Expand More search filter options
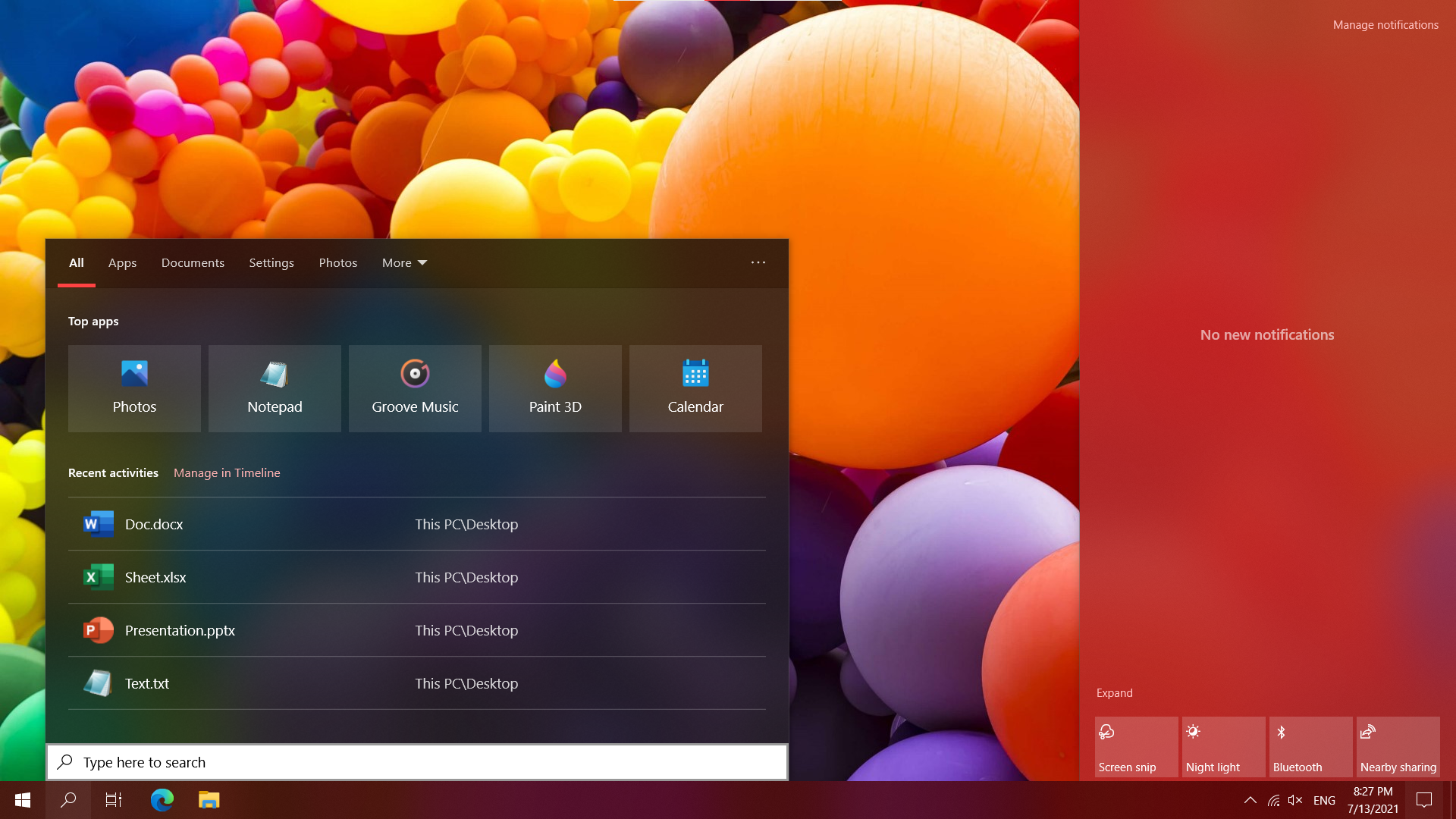 point(401,262)
